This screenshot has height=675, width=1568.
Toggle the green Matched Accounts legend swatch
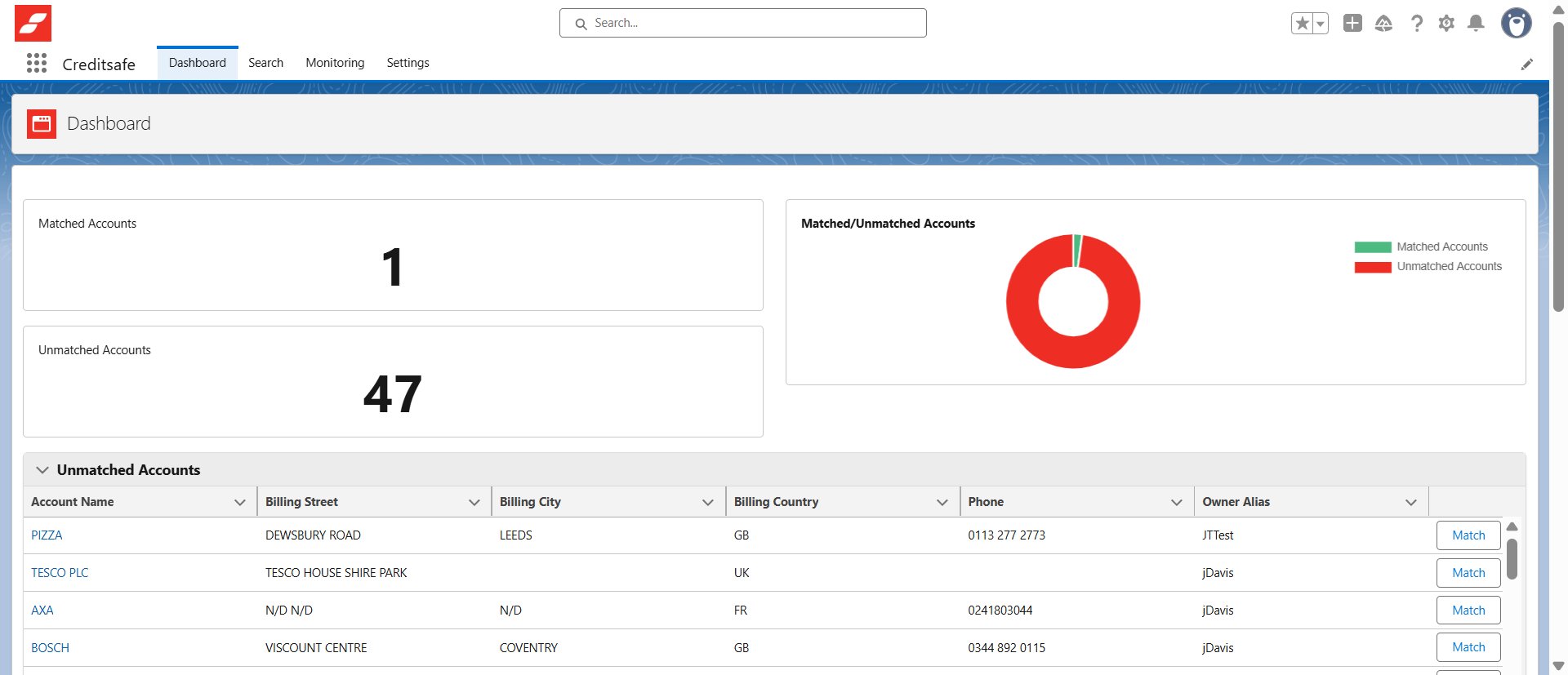click(x=1373, y=247)
